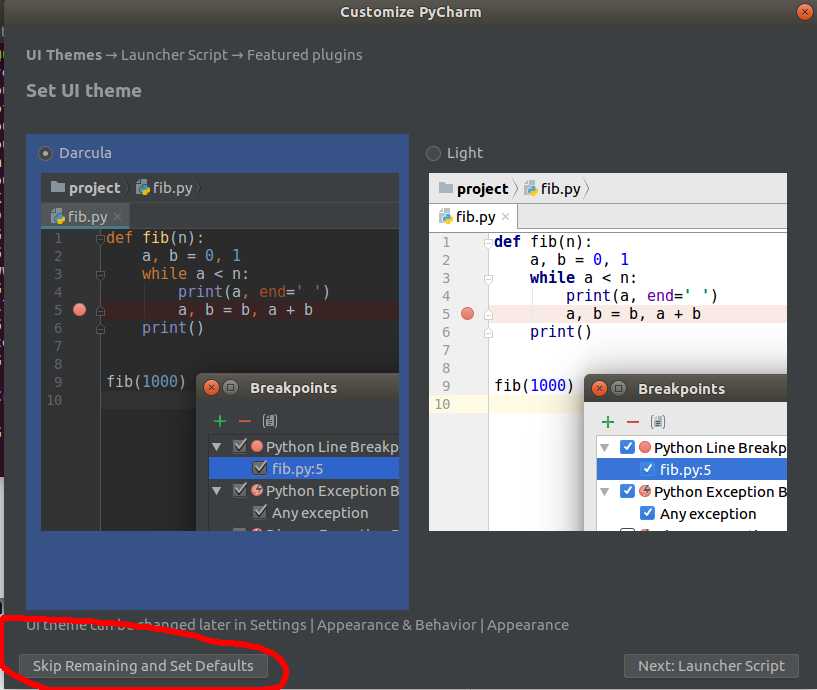Close Breakpoints popup in Light preview
This screenshot has width=817, height=690.
[599, 389]
